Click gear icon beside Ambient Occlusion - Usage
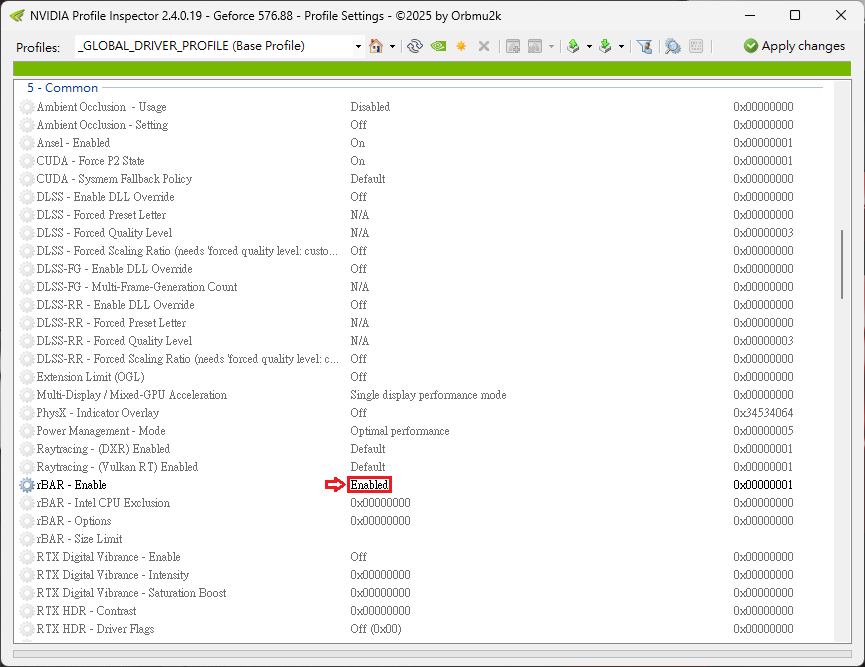Viewport: 865px width, 667px height. coord(27,107)
